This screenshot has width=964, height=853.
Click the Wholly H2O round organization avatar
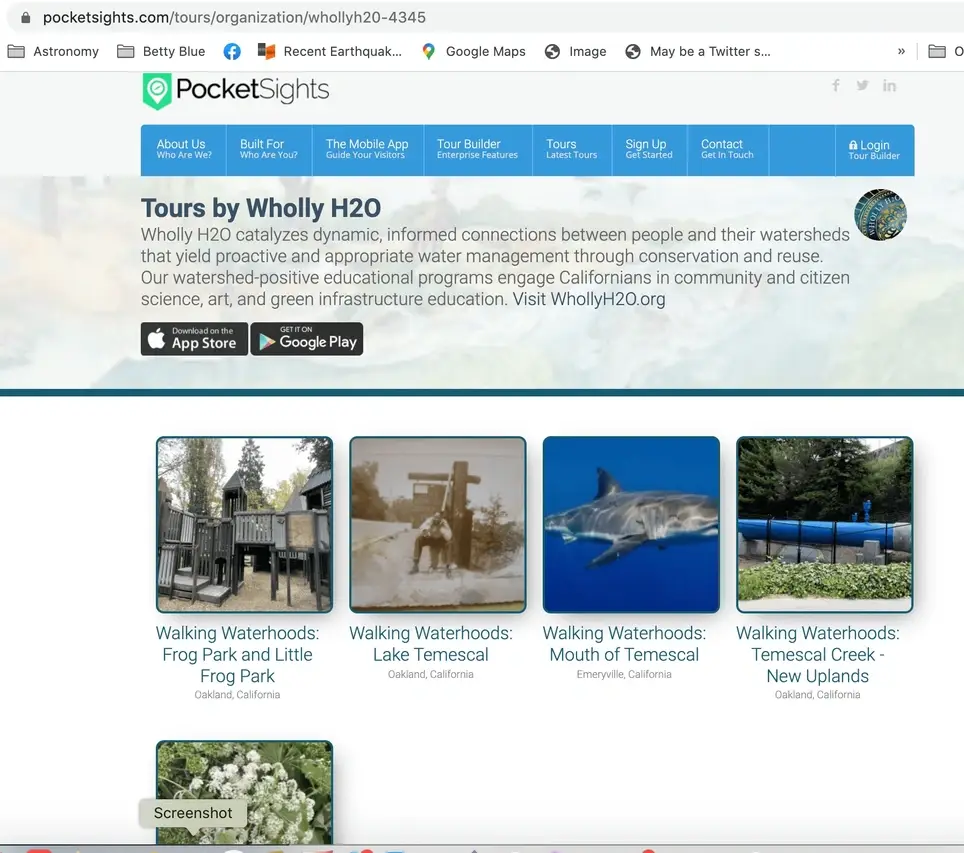click(880, 215)
